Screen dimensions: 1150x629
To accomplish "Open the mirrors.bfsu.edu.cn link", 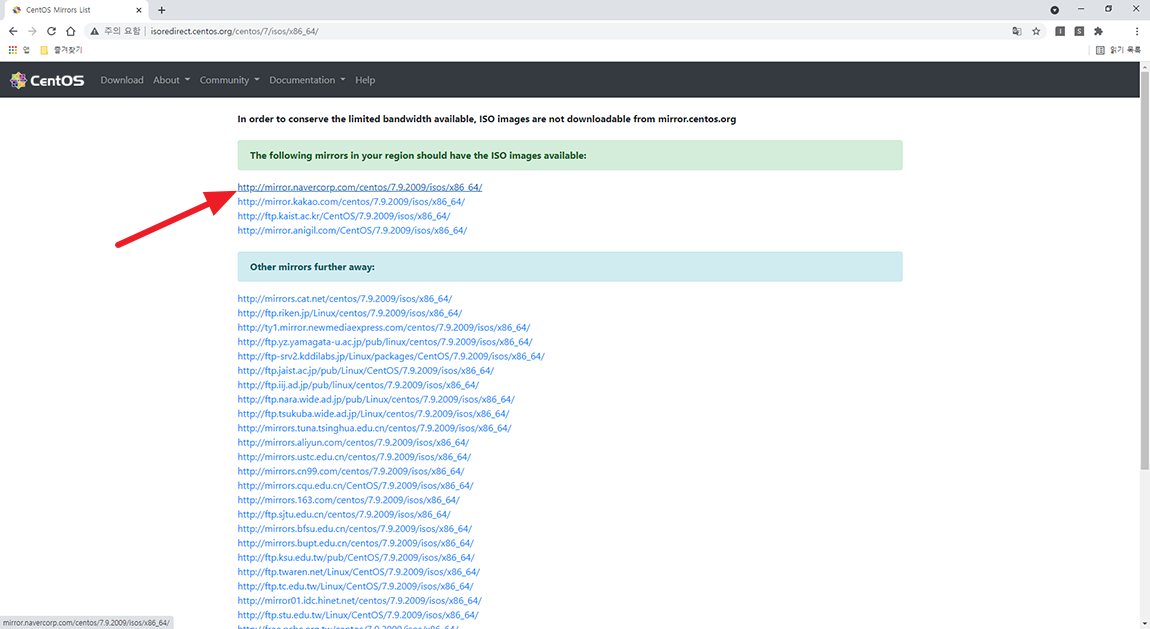I will point(355,529).
